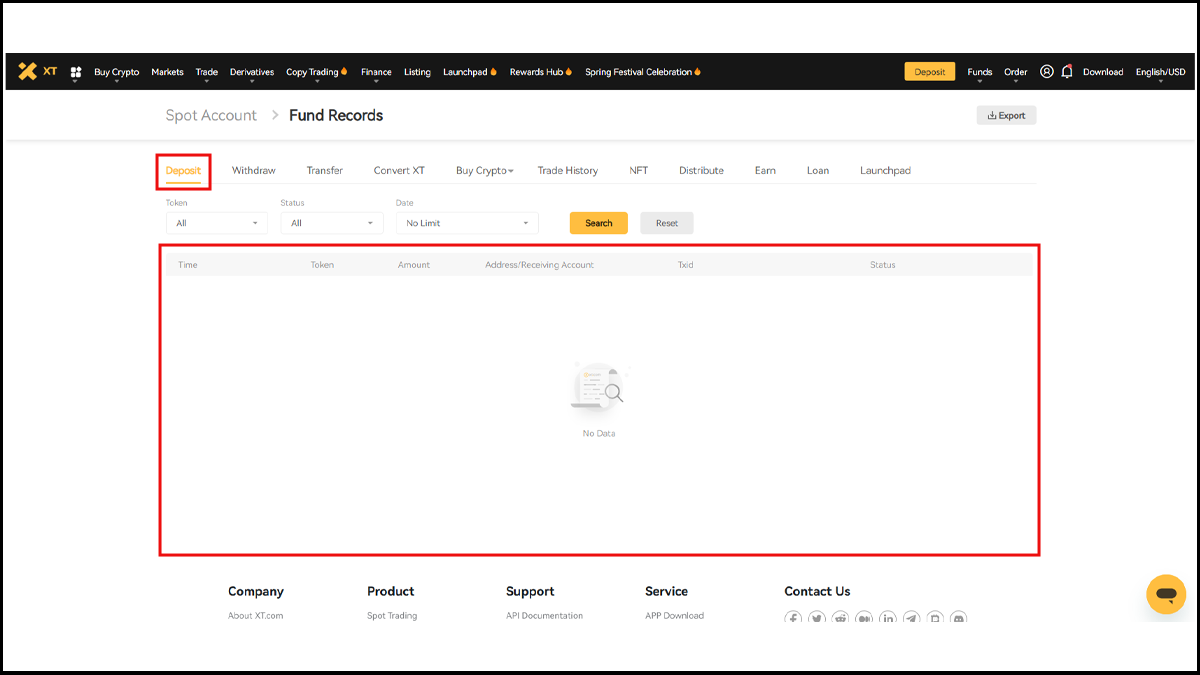The image size is (1200, 675).
Task: Open the English/USD language selector
Action: [1161, 72]
